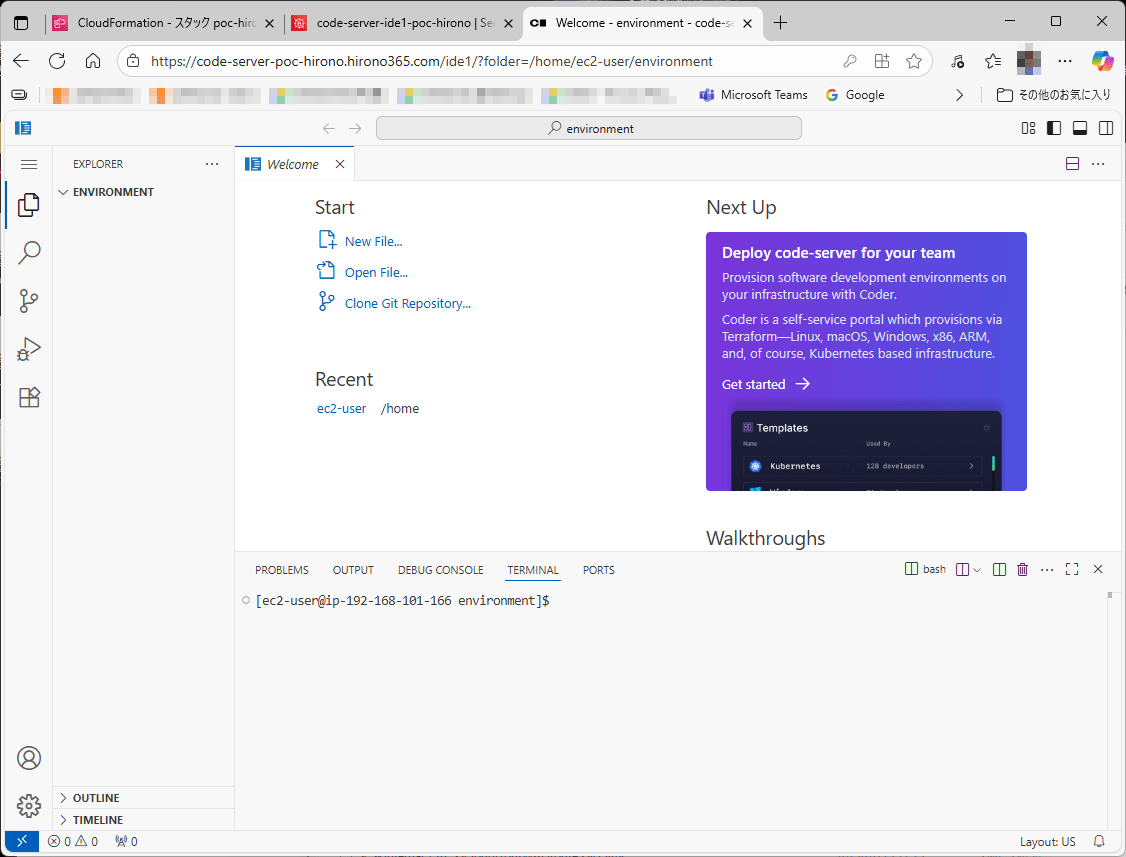Click the New File... link
This screenshot has width=1126, height=857.
[373, 241]
